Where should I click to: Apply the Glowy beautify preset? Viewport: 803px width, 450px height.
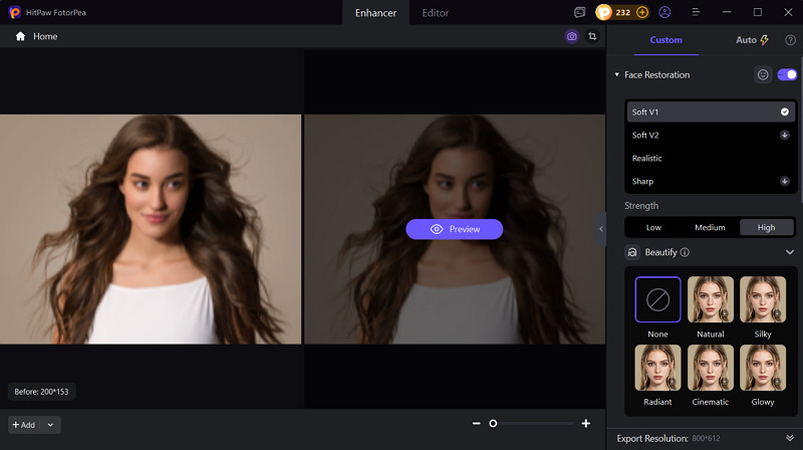point(763,368)
